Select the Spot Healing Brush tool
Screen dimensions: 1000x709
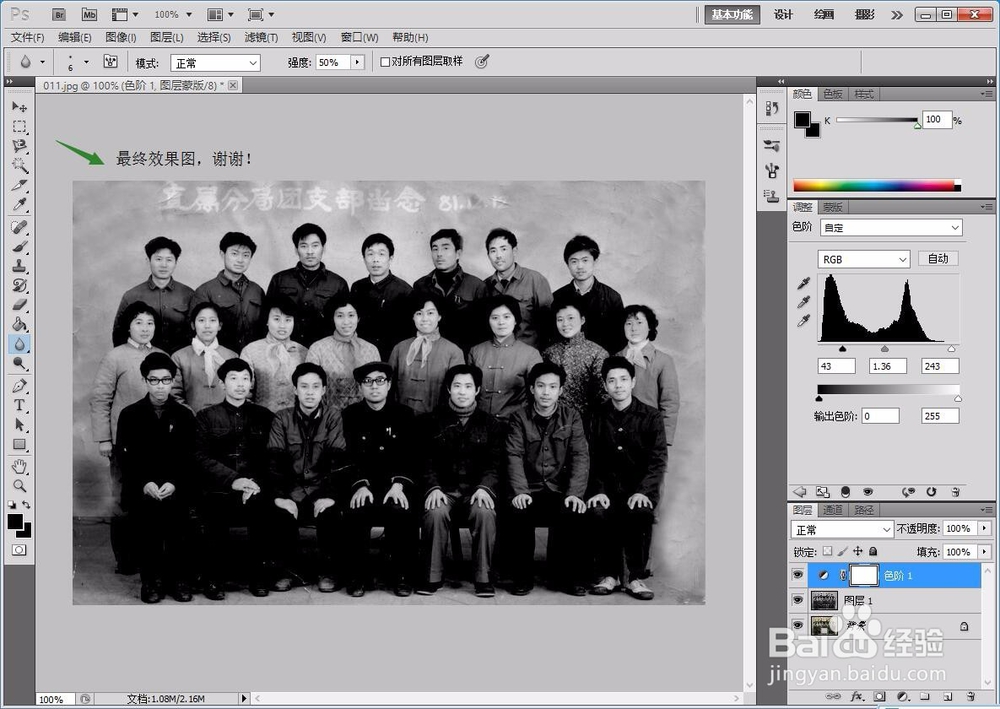click(x=19, y=227)
